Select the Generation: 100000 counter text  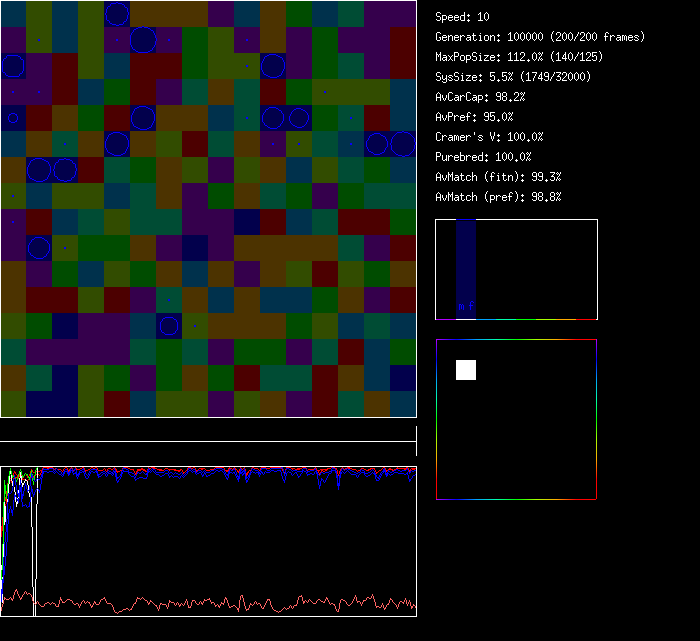point(539,37)
